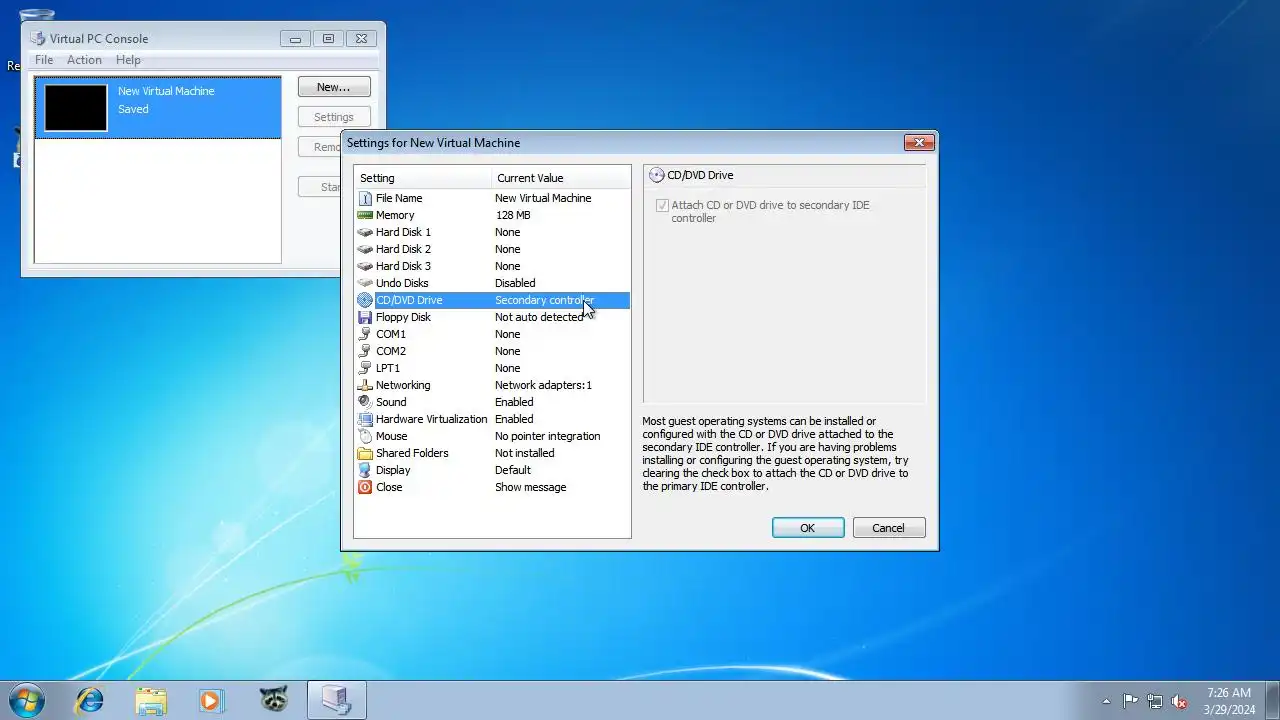Viewport: 1280px width, 720px height.
Task: Click the Setting column header
Action: [424, 178]
